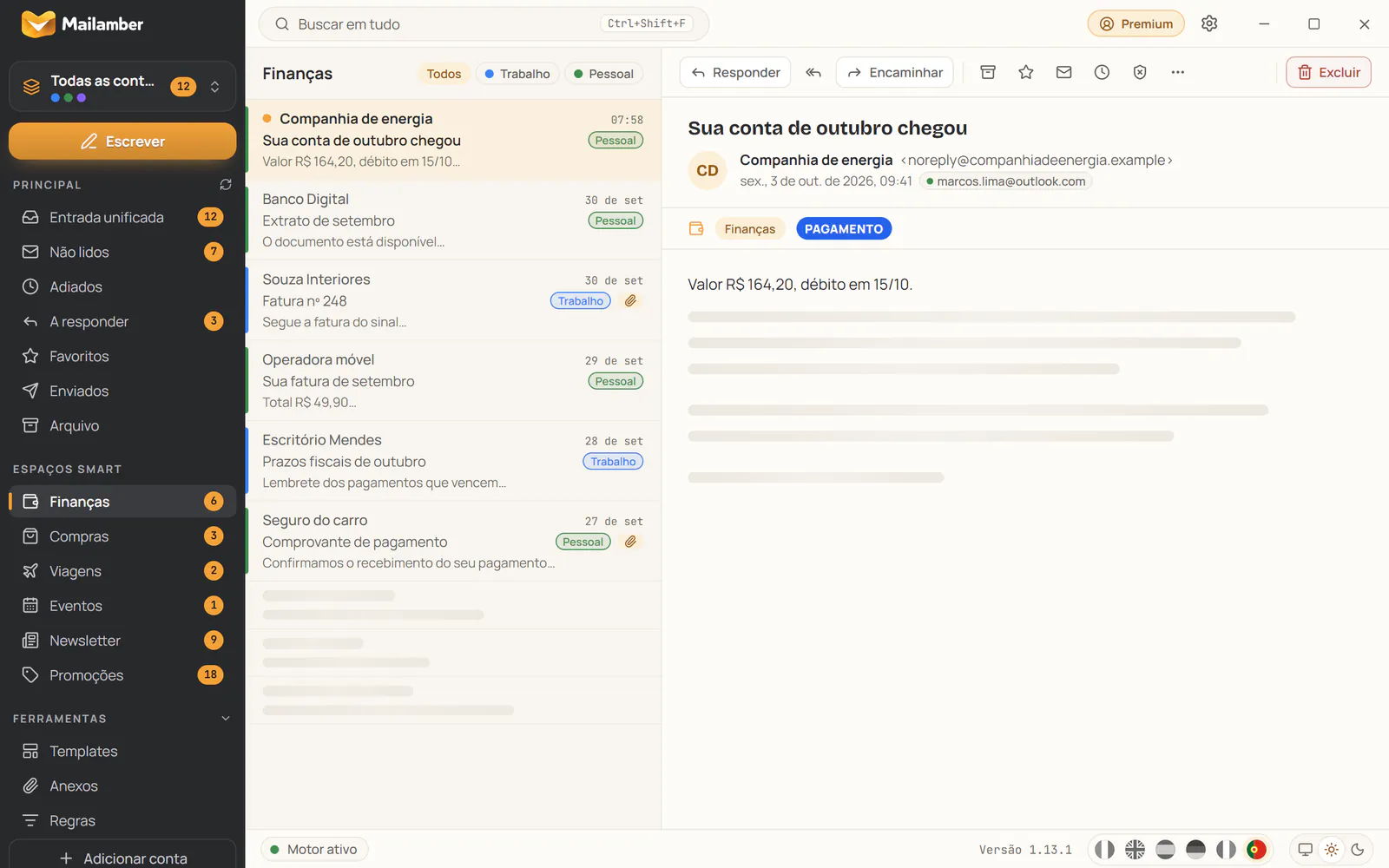Click the PAGAMENTO label on the email

tap(844, 229)
